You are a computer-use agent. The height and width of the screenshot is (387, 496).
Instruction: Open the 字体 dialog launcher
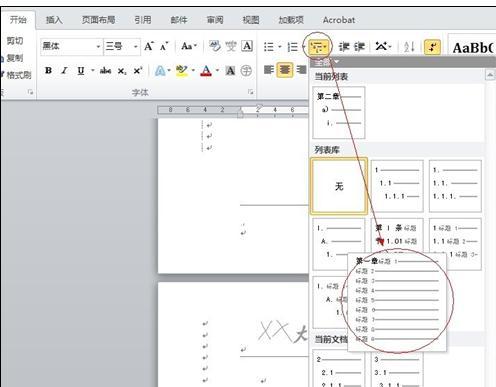(x=250, y=92)
